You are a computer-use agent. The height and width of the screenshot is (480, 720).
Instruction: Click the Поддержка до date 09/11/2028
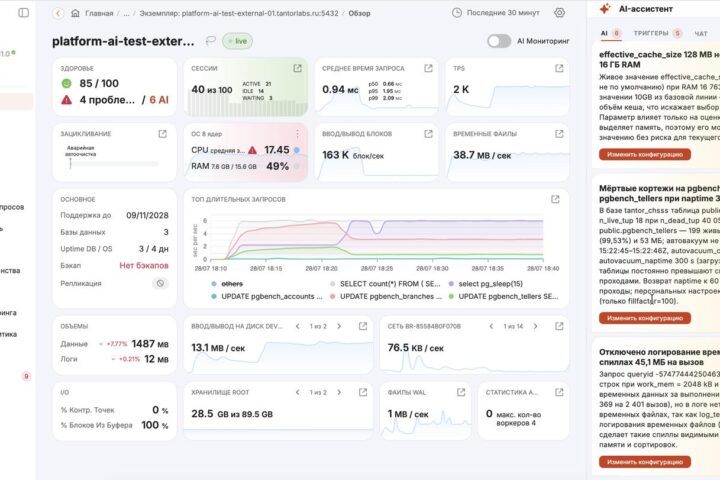pos(147,215)
